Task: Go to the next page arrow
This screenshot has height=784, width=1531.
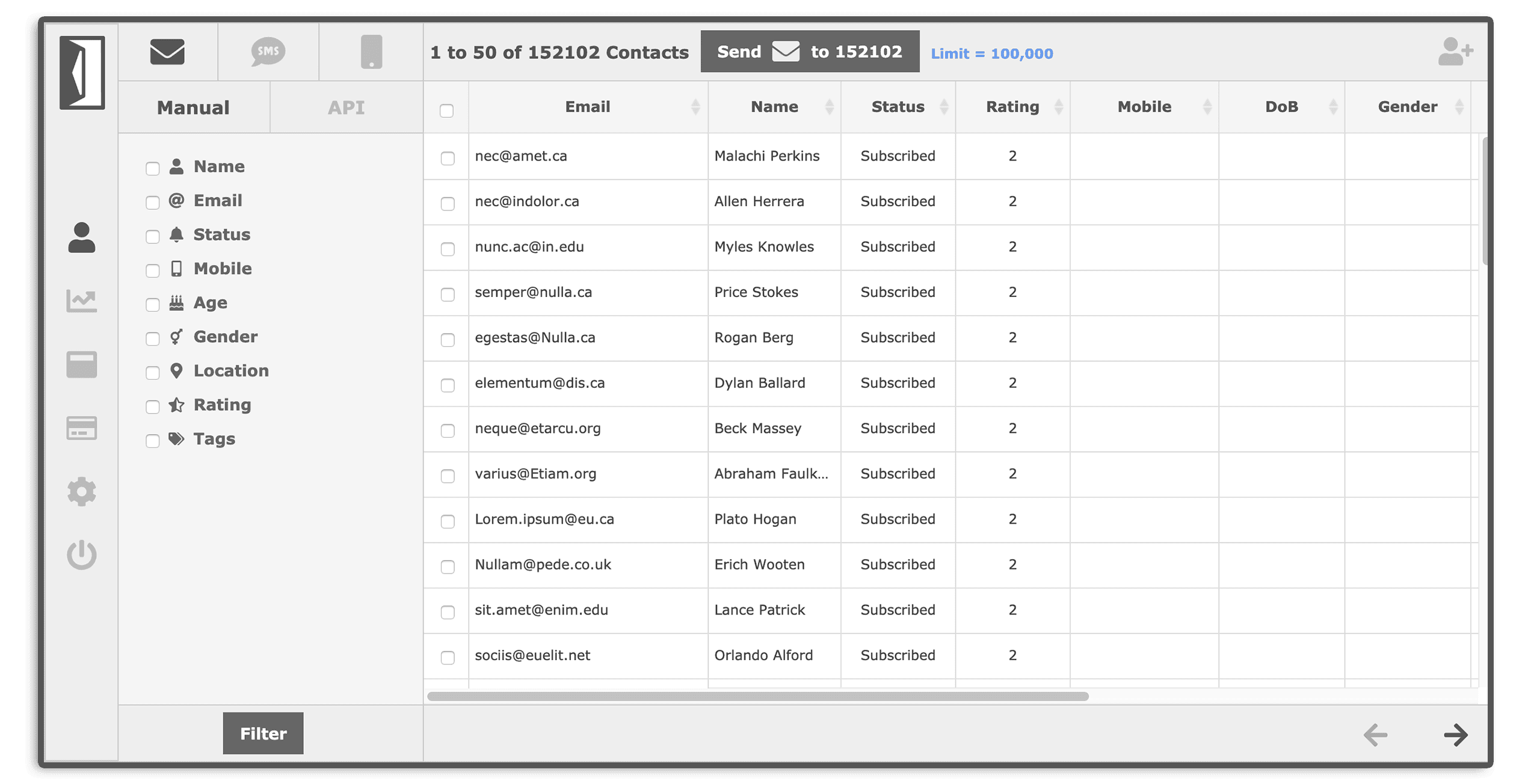Action: pyautogui.click(x=1456, y=735)
